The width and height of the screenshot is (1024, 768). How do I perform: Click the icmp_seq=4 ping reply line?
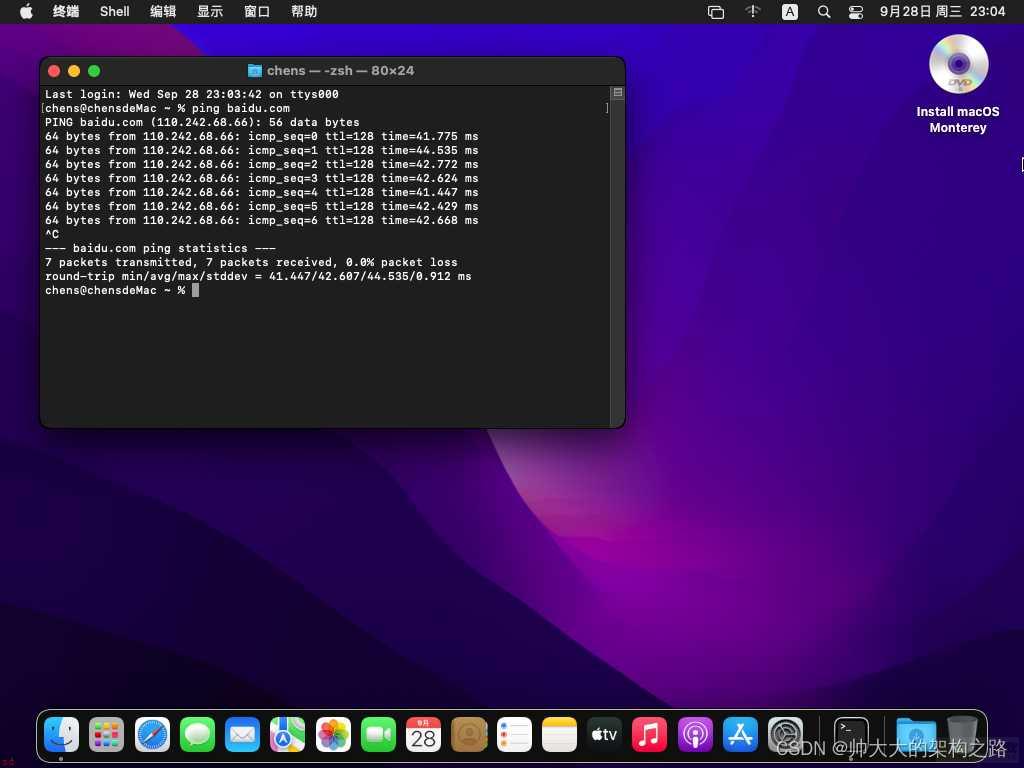tap(261, 193)
